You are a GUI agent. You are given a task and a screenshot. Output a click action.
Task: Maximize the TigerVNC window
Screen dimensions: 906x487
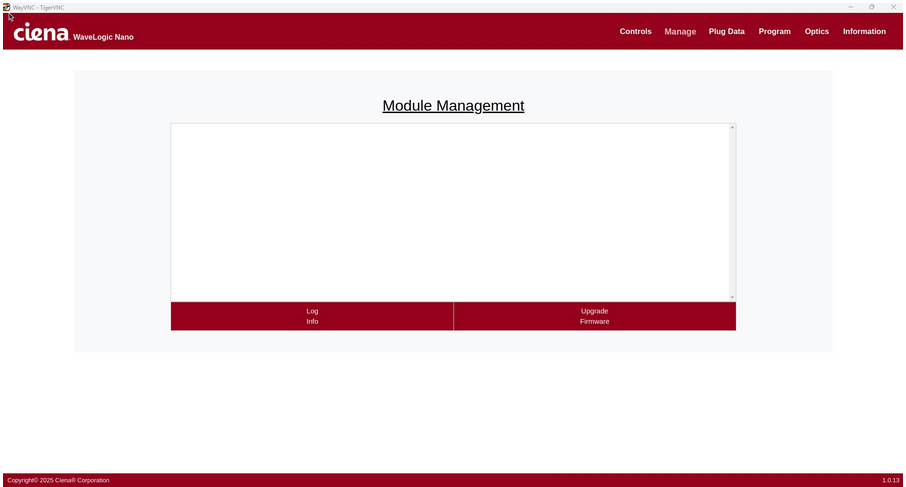coord(871,7)
